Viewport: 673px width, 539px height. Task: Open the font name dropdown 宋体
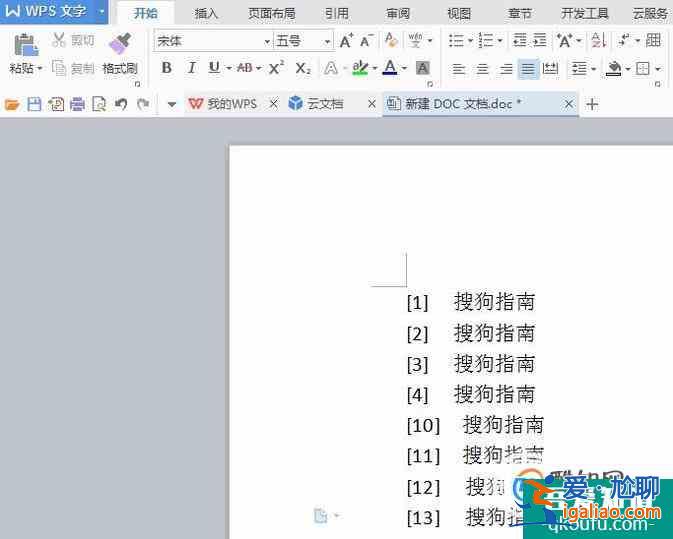click(267, 42)
